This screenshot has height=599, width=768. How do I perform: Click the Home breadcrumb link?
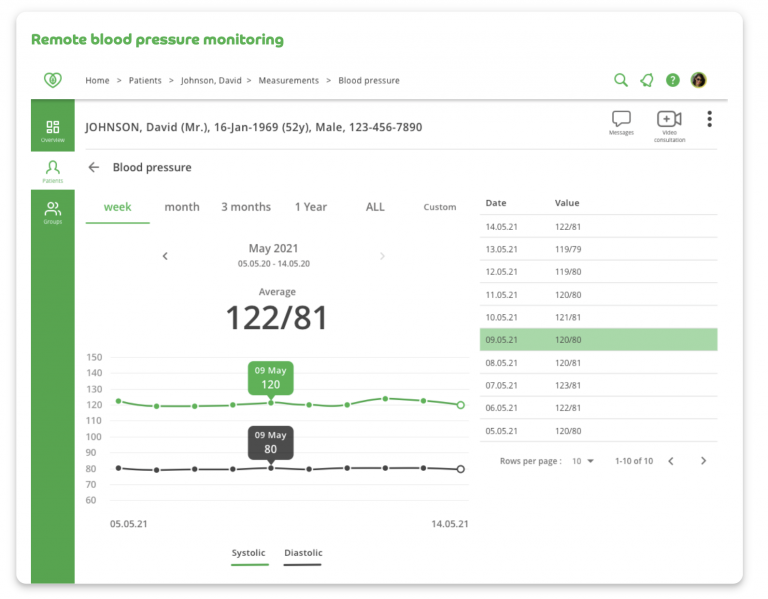(x=97, y=80)
